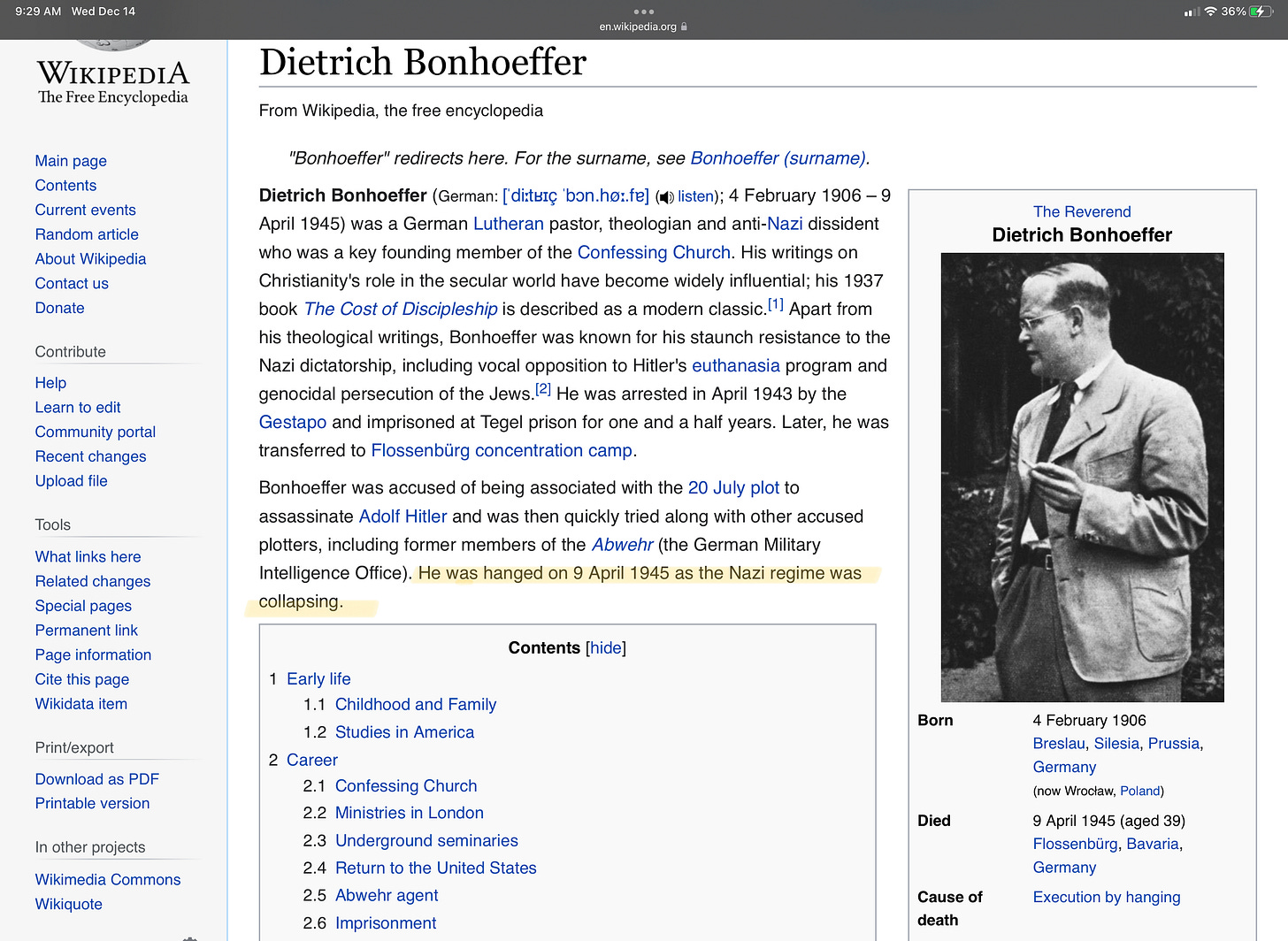Open Bonhoeffer (surname) link

pyautogui.click(x=778, y=158)
